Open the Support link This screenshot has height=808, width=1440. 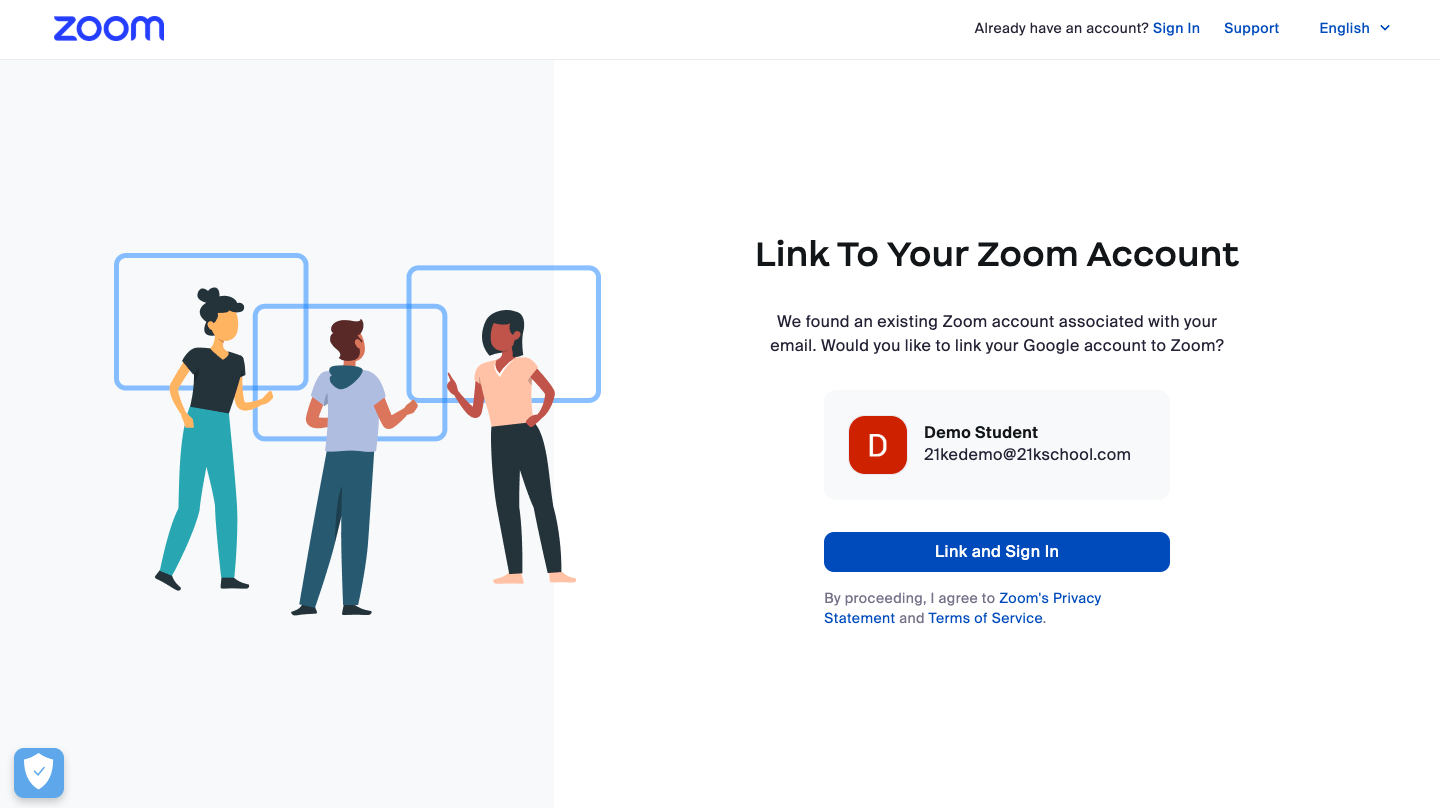(1251, 28)
